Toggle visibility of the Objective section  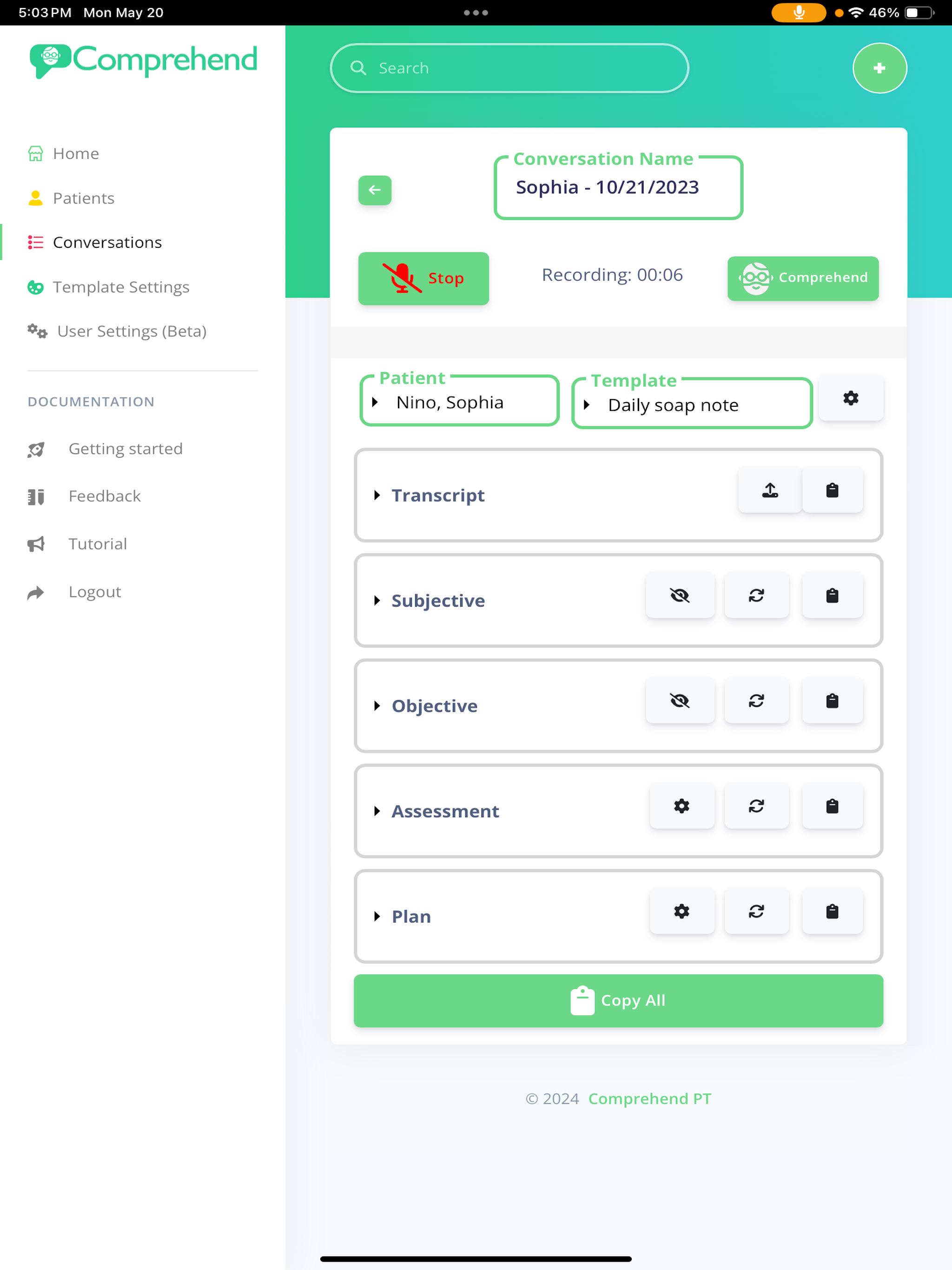click(x=680, y=701)
